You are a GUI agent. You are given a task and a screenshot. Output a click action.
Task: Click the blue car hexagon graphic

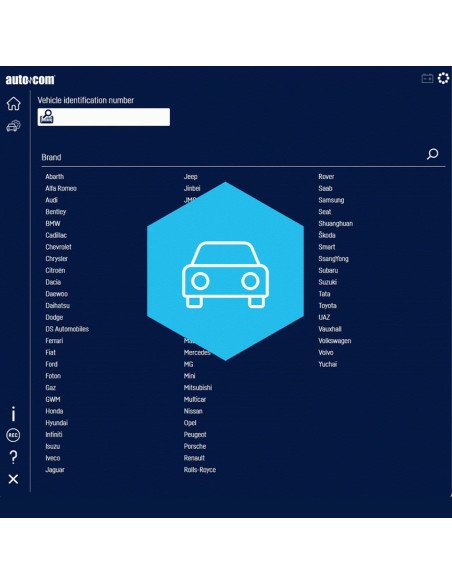coord(225,271)
